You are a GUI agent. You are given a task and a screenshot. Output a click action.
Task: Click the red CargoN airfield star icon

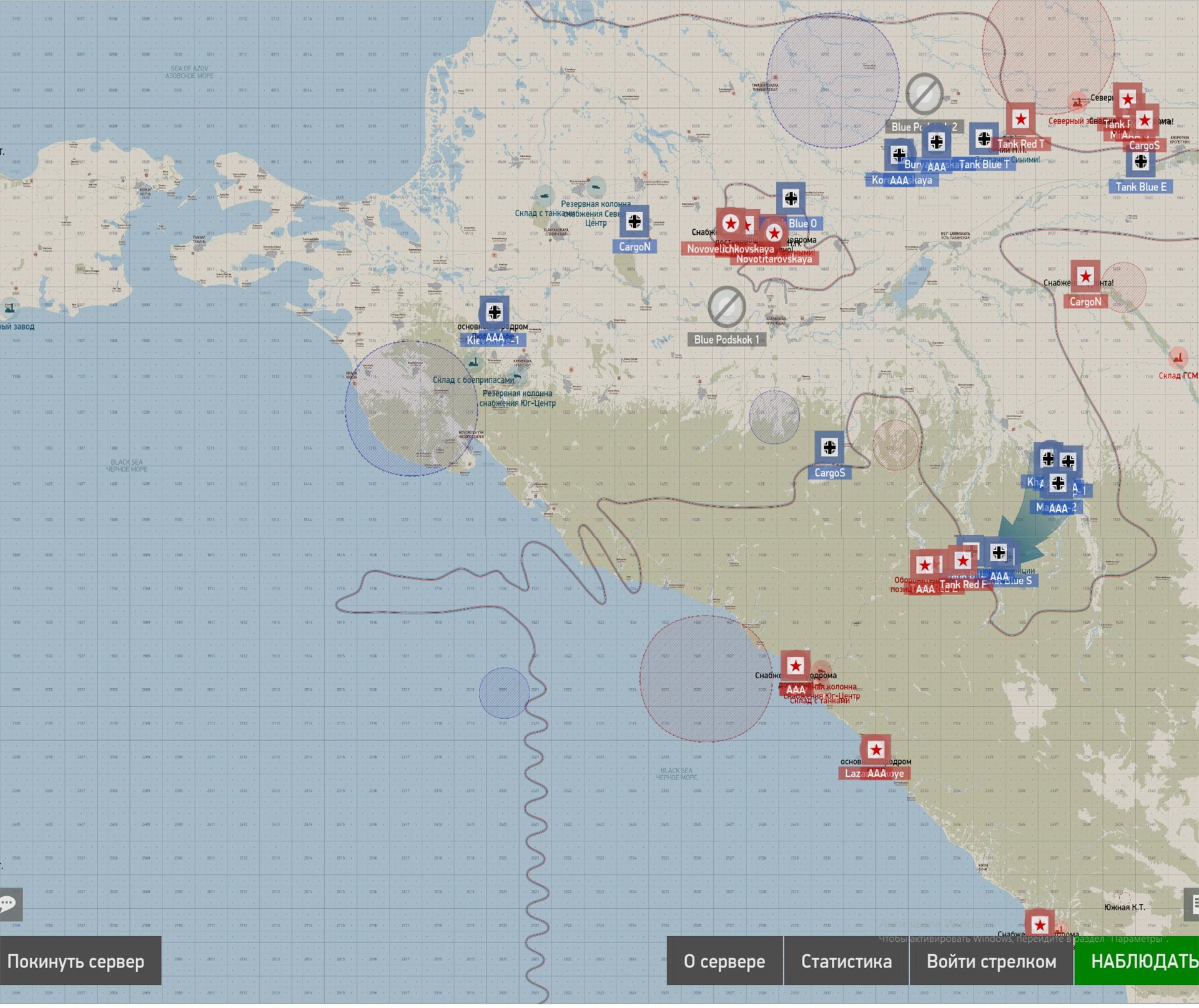click(1085, 277)
